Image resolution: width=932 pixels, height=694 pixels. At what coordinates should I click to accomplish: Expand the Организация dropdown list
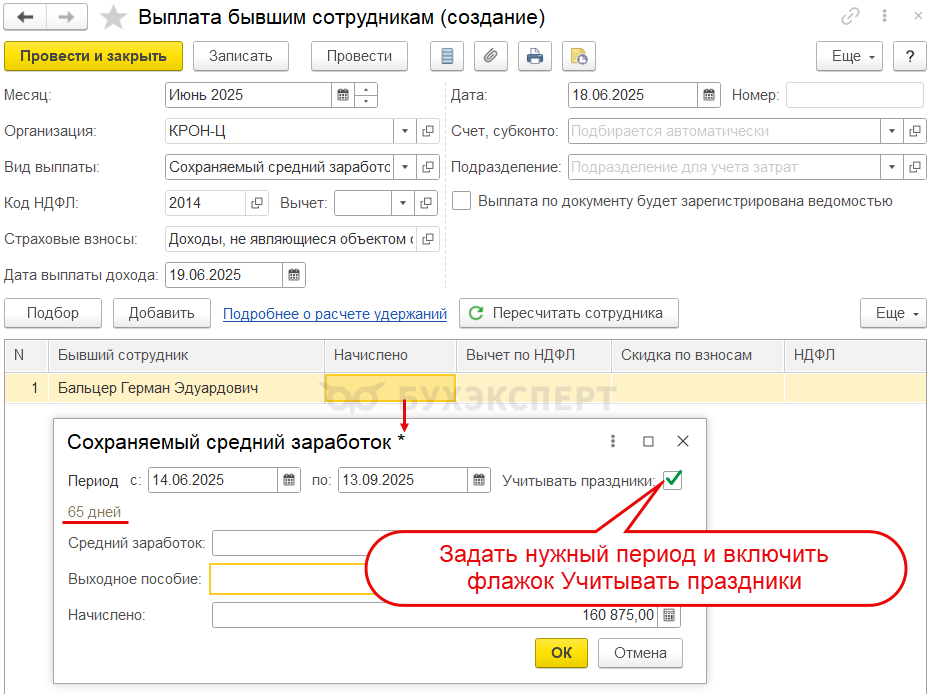[405, 131]
